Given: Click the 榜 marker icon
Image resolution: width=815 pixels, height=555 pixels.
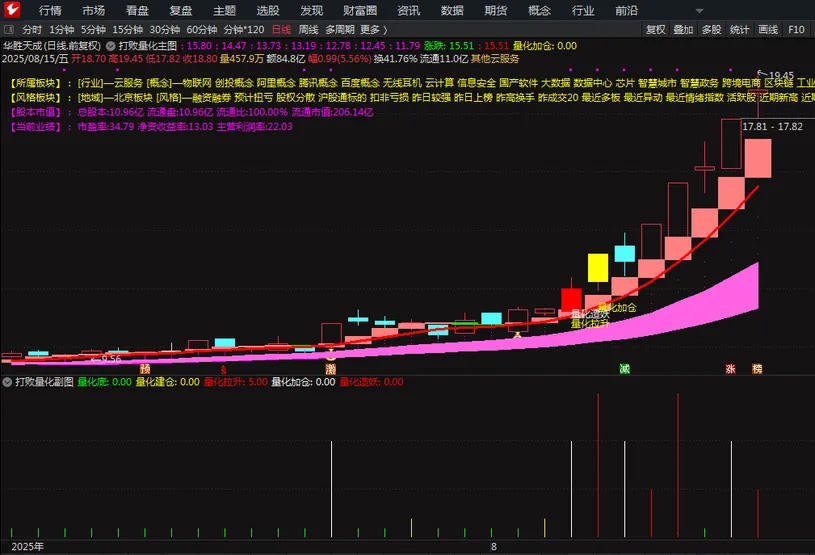Looking at the screenshot, I should [x=757, y=369].
